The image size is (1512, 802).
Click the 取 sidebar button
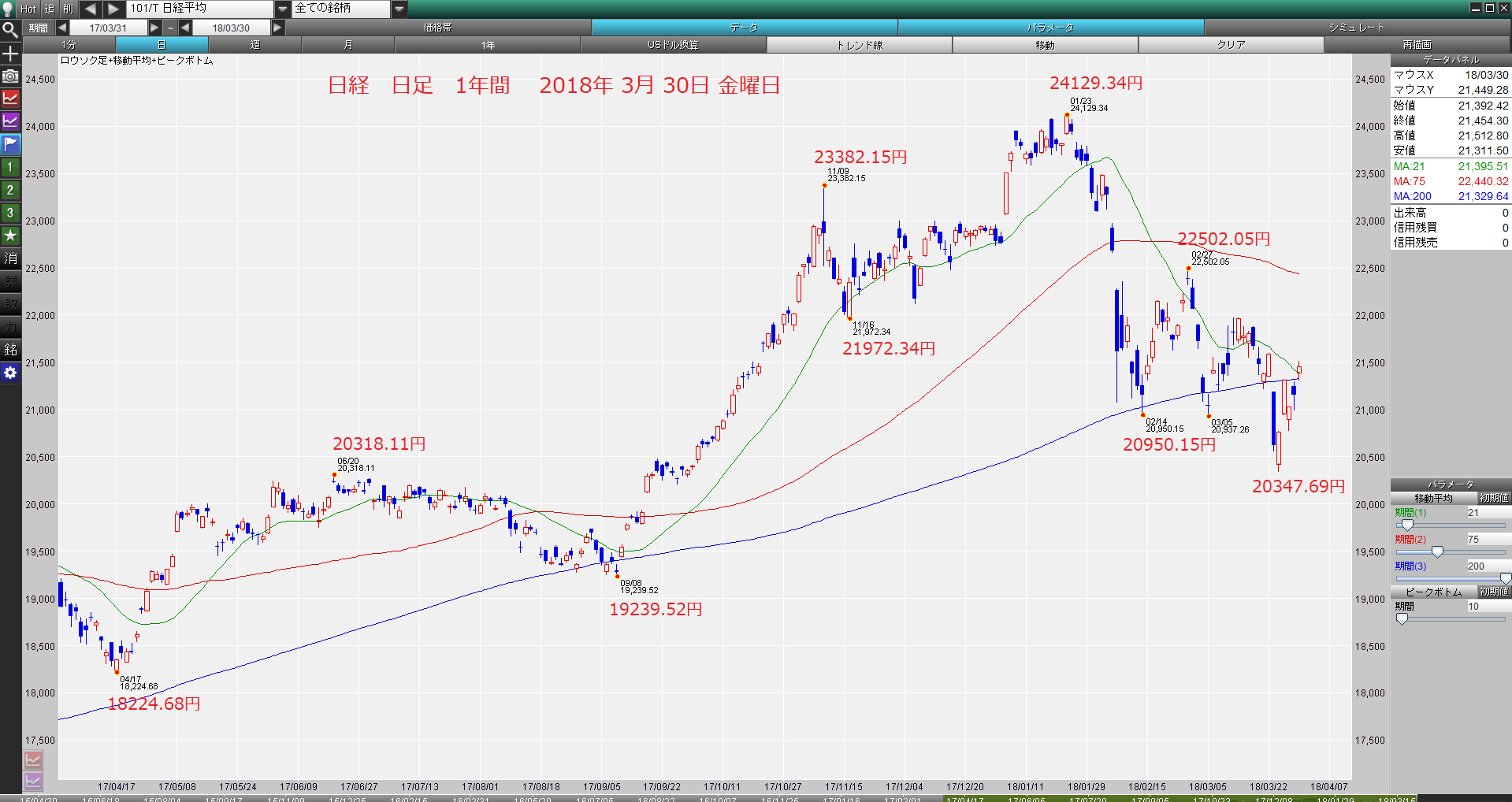pos(10,304)
